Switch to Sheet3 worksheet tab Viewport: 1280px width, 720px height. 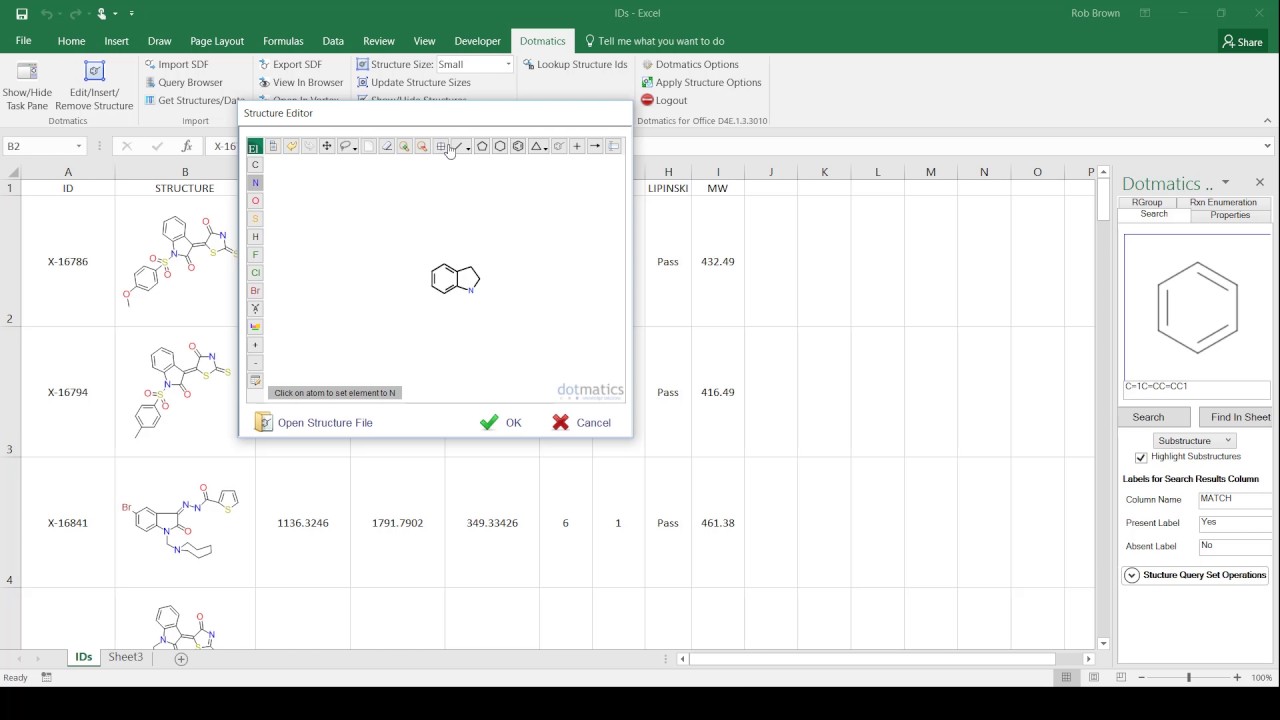(126, 657)
